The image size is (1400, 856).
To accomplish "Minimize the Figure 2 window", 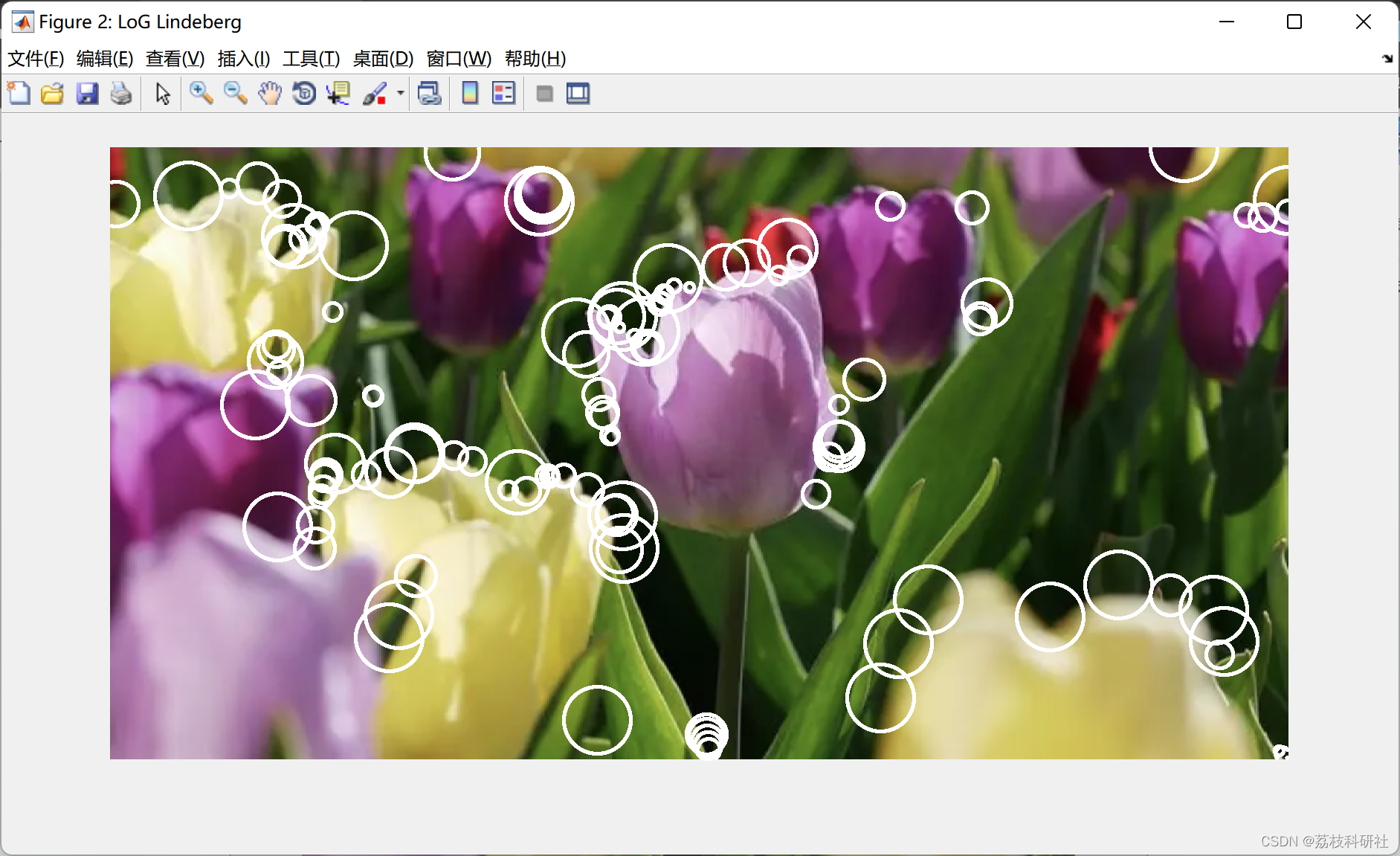I will [x=1227, y=22].
